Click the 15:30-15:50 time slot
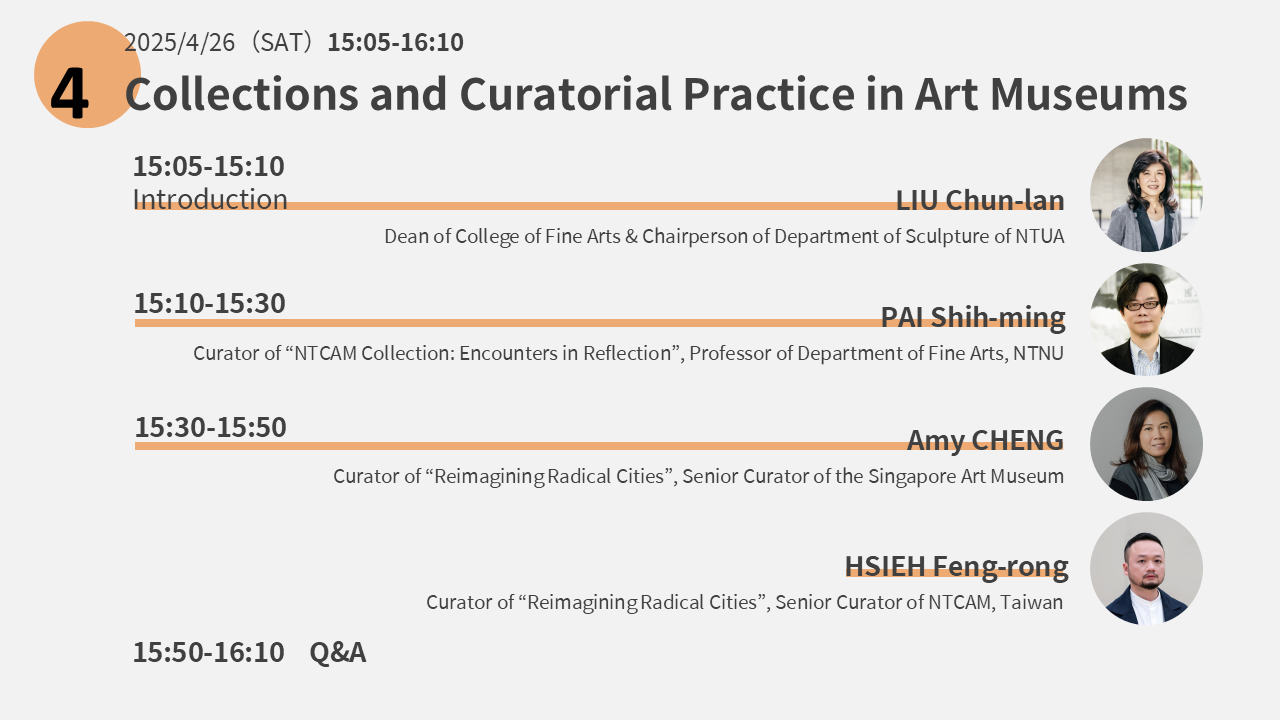The image size is (1280, 720). [x=211, y=427]
